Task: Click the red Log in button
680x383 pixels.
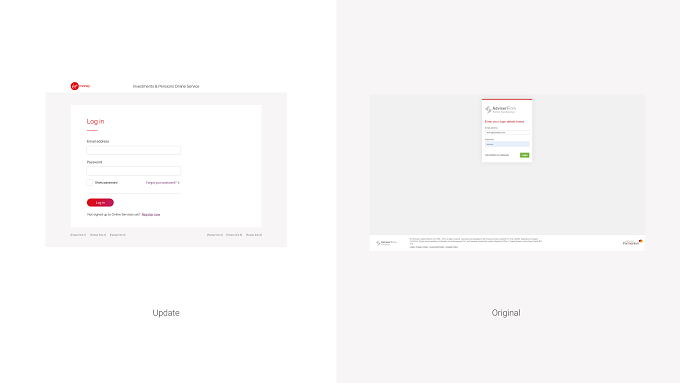Action: click(x=100, y=203)
